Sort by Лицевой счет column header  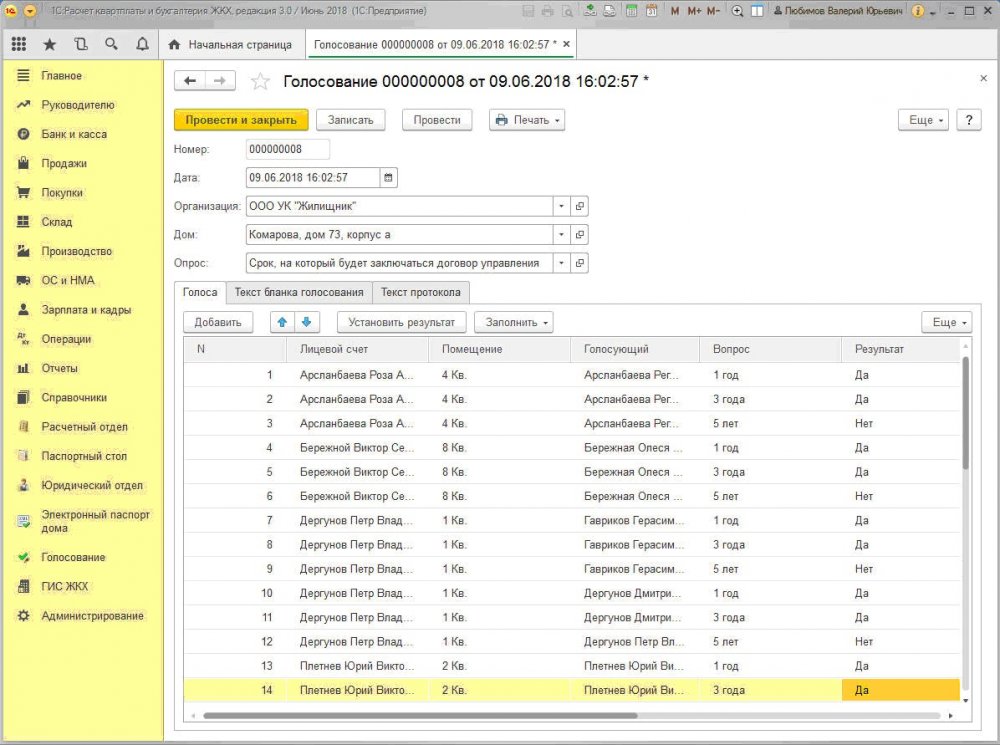point(357,349)
